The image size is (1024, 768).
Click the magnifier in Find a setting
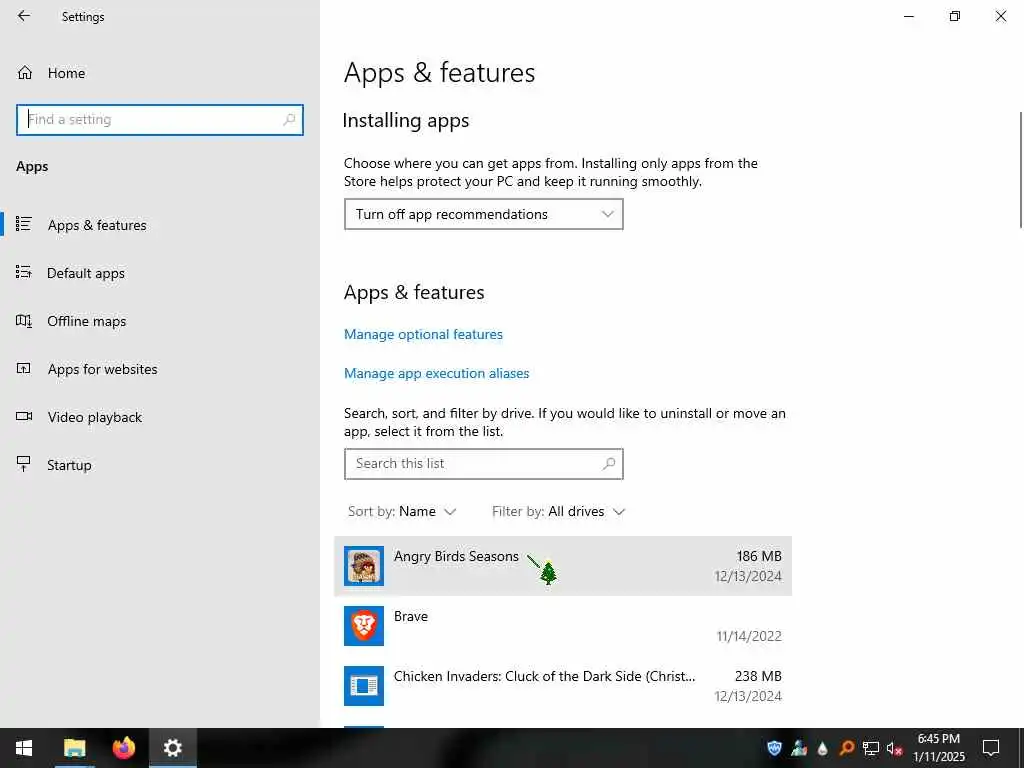[x=289, y=120]
